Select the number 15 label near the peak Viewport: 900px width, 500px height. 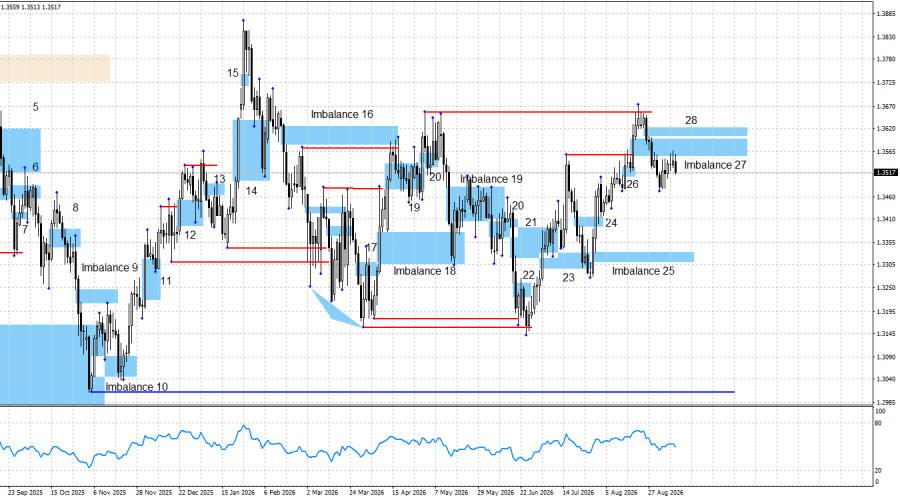click(x=232, y=73)
